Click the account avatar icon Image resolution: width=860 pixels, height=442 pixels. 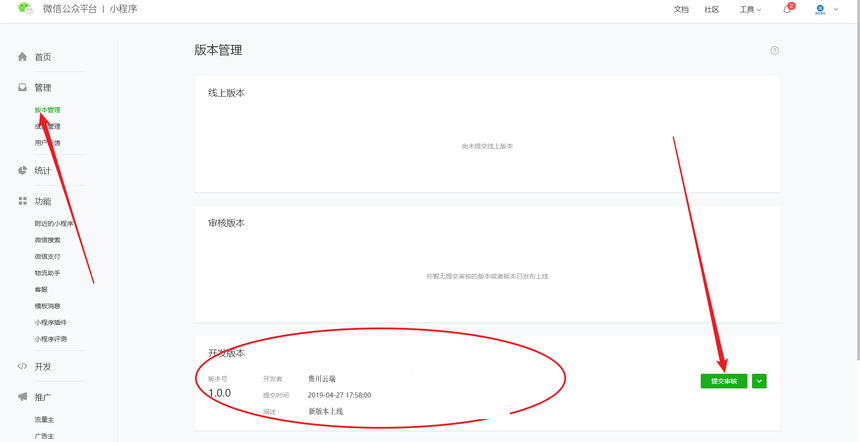pos(821,9)
